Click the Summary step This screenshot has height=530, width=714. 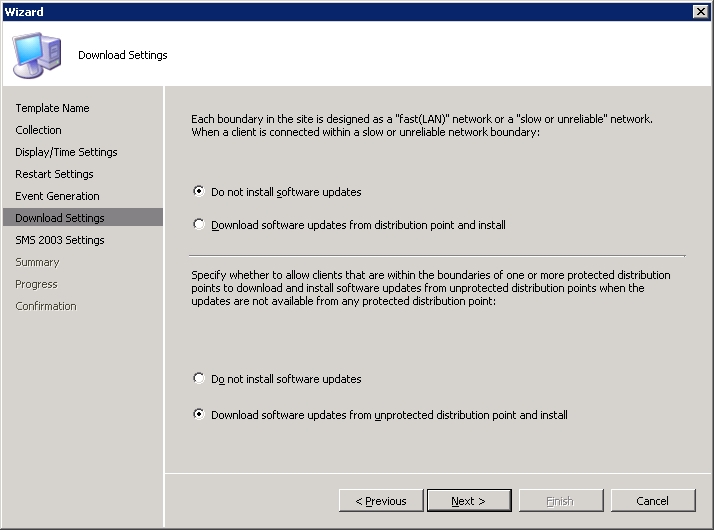[x=37, y=262]
